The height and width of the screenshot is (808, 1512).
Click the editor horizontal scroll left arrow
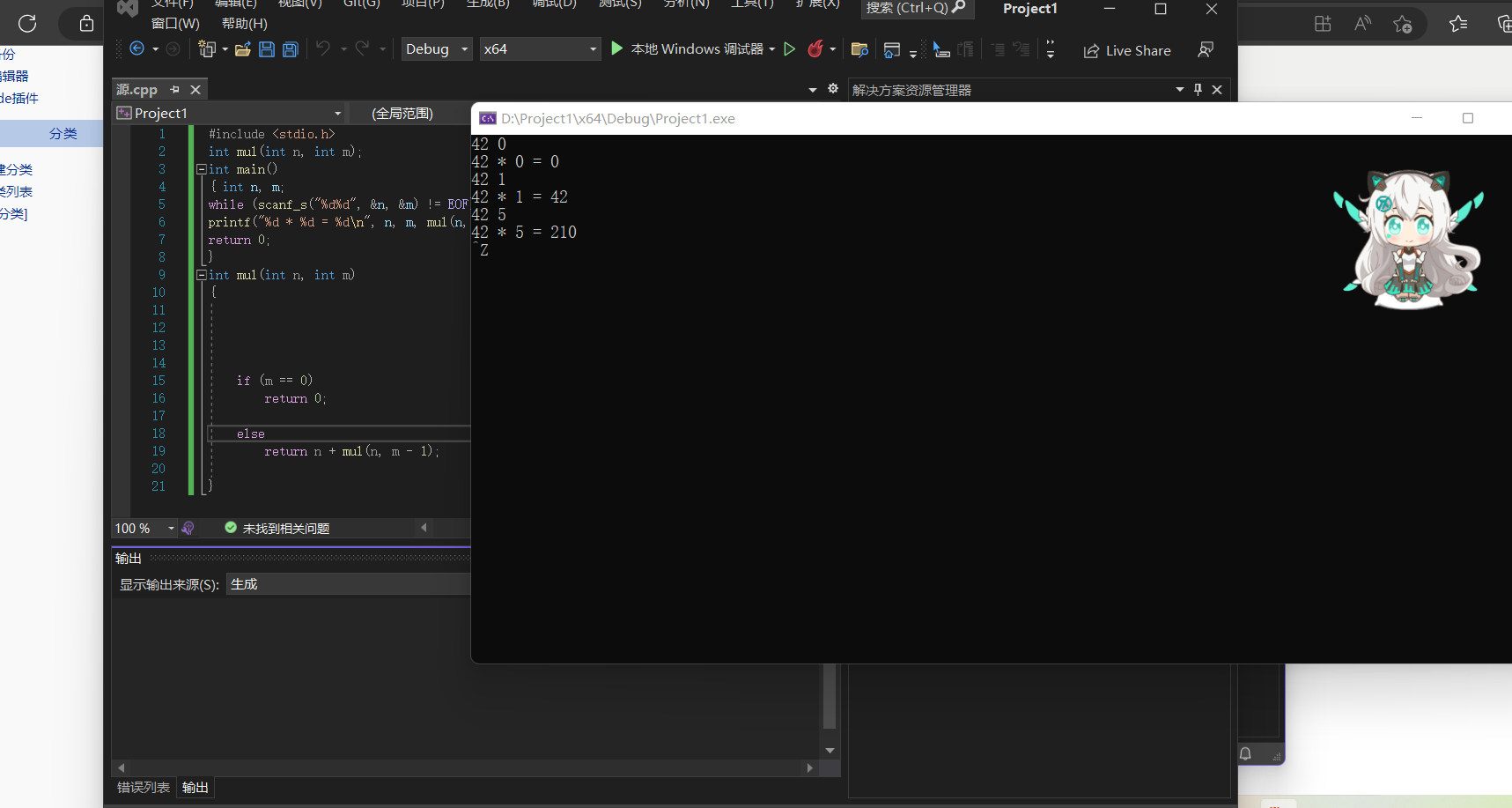tap(424, 528)
